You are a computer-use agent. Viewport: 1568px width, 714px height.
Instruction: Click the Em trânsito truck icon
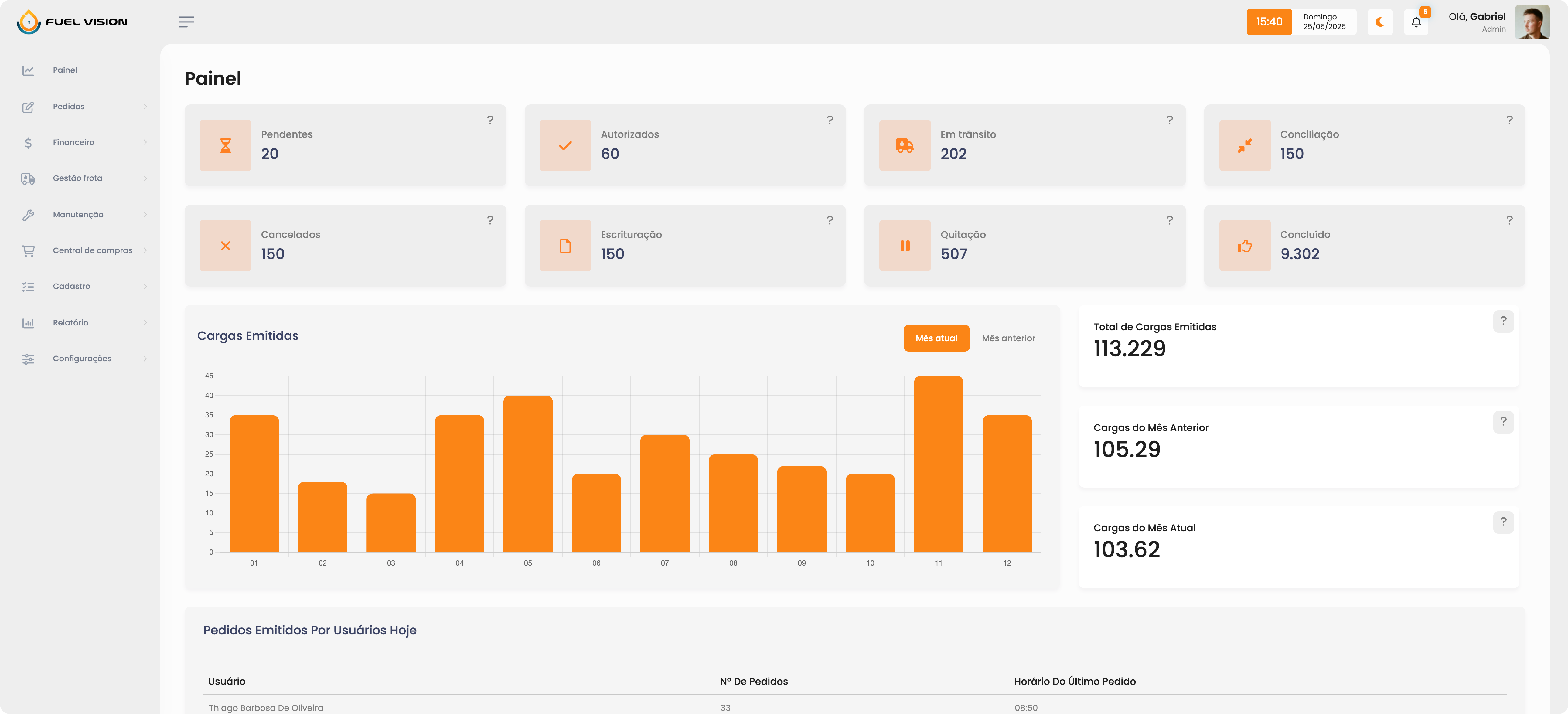(905, 145)
